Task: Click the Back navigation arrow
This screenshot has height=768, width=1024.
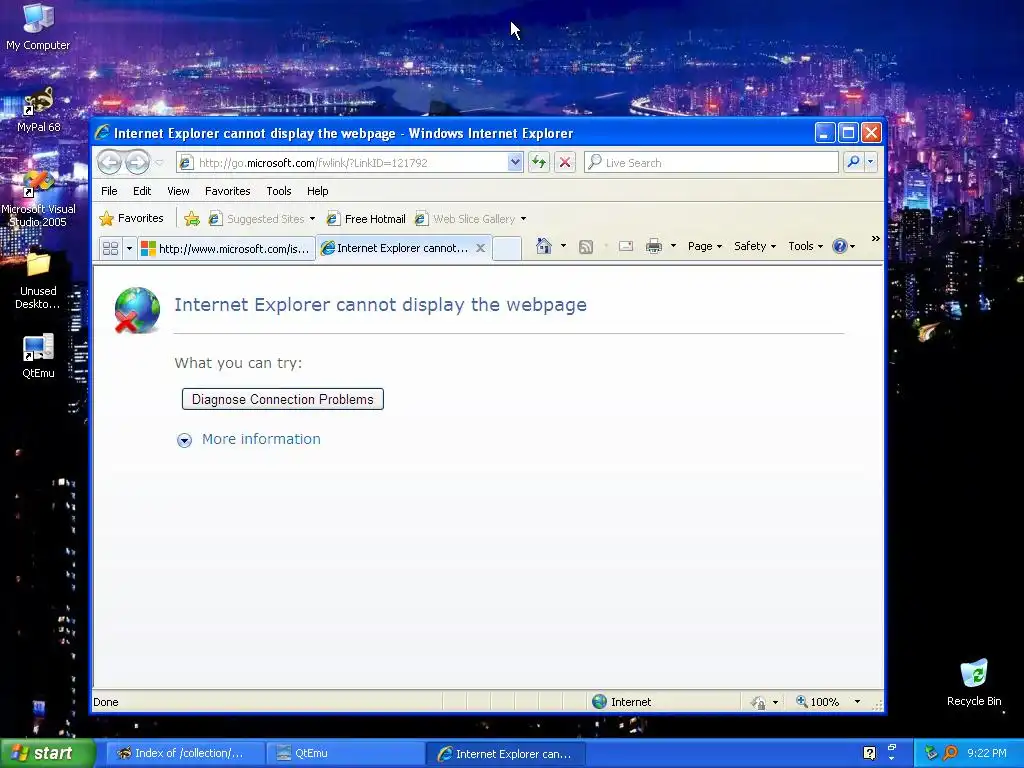Action: (109, 162)
